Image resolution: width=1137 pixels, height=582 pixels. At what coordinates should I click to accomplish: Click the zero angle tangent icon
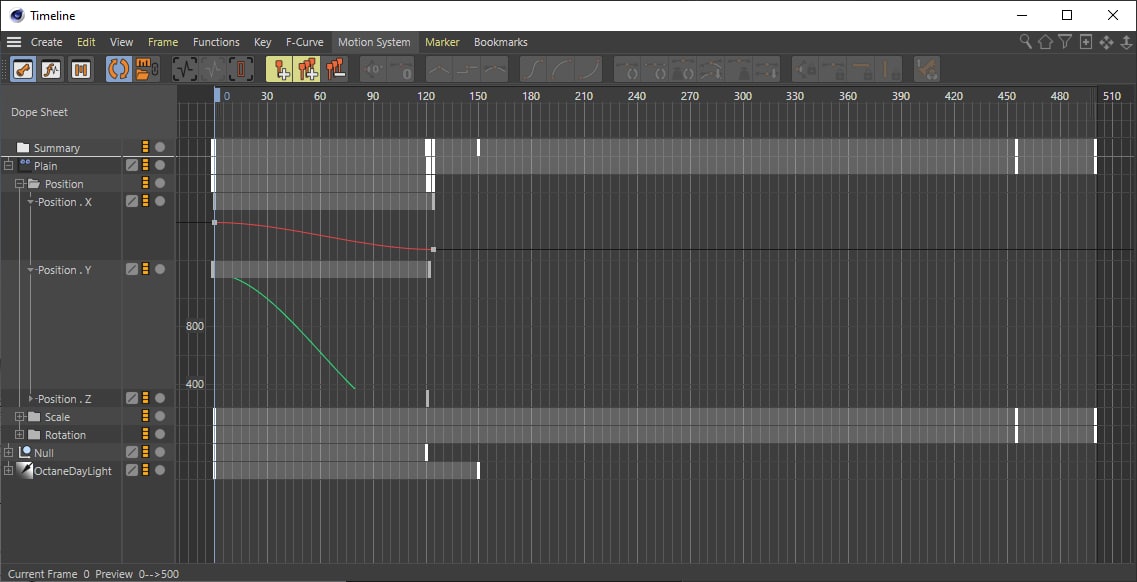(x=373, y=70)
